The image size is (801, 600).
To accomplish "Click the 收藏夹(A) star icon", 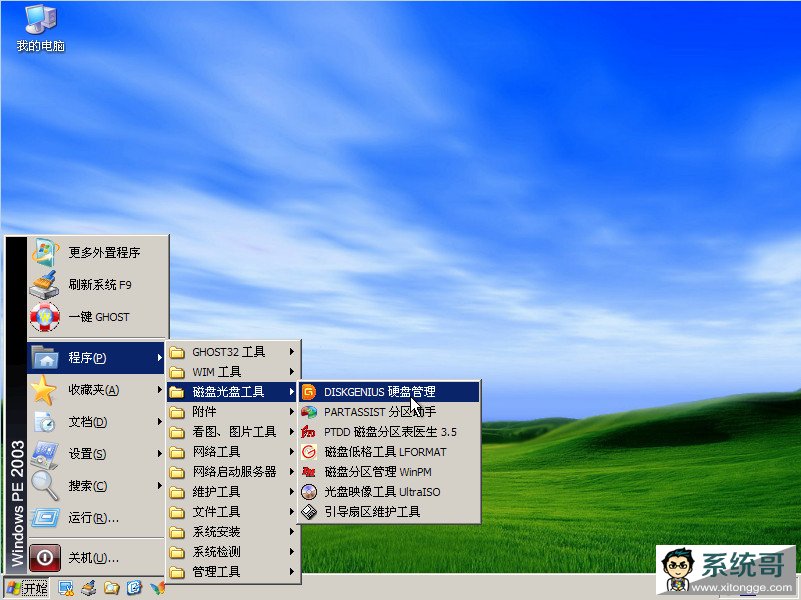I will tap(44, 390).
